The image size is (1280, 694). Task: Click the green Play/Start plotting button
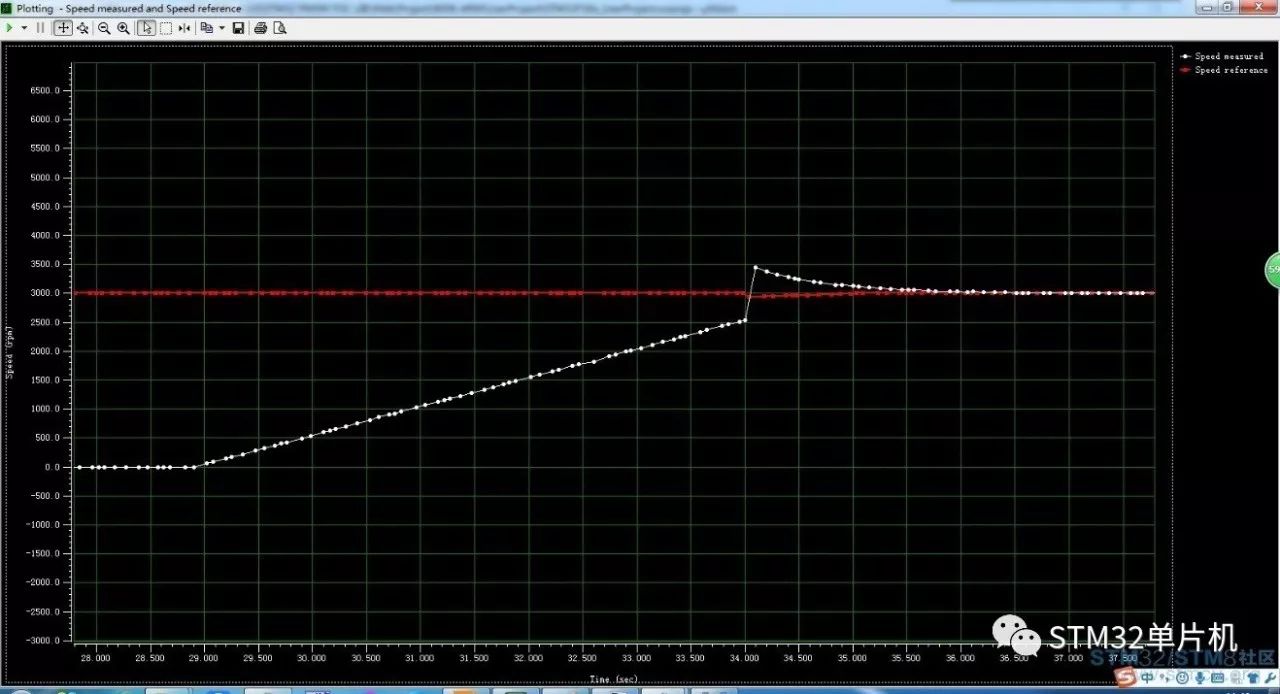pos(10,28)
